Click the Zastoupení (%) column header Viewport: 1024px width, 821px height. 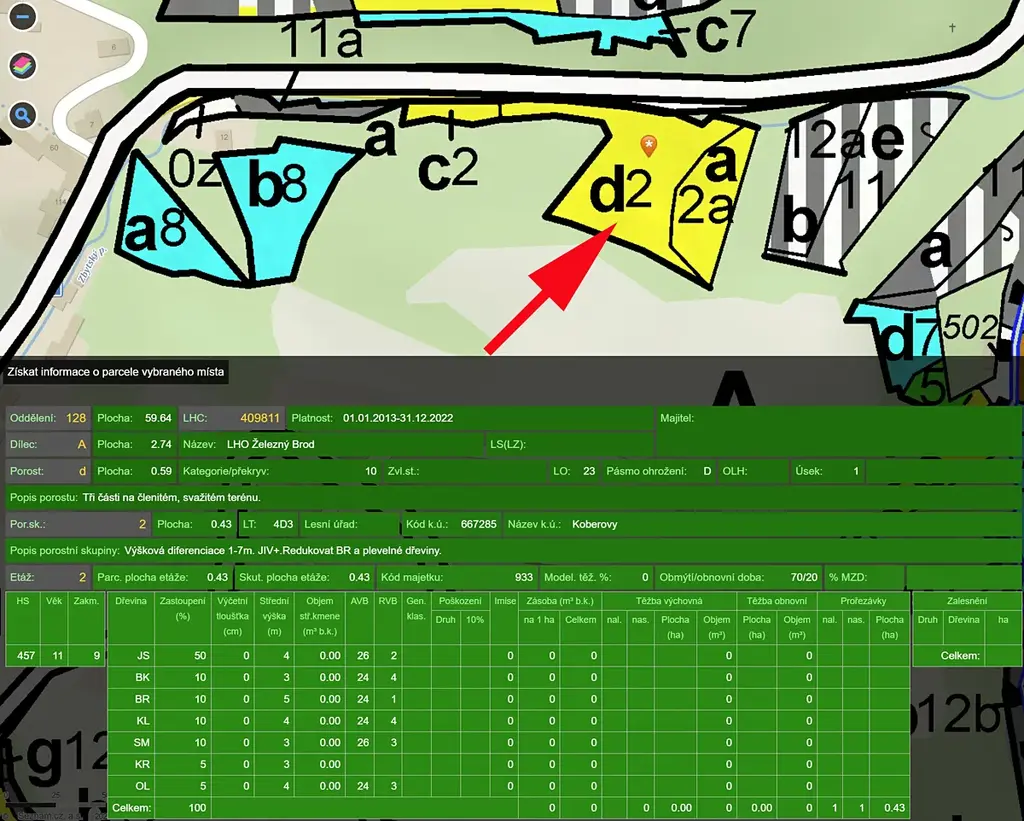click(x=181, y=610)
